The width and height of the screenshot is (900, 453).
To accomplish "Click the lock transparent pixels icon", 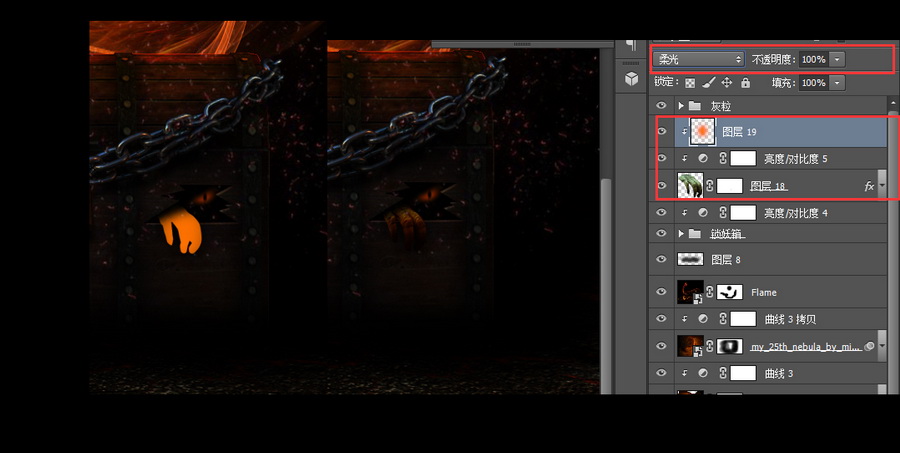I will coord(690,83).
